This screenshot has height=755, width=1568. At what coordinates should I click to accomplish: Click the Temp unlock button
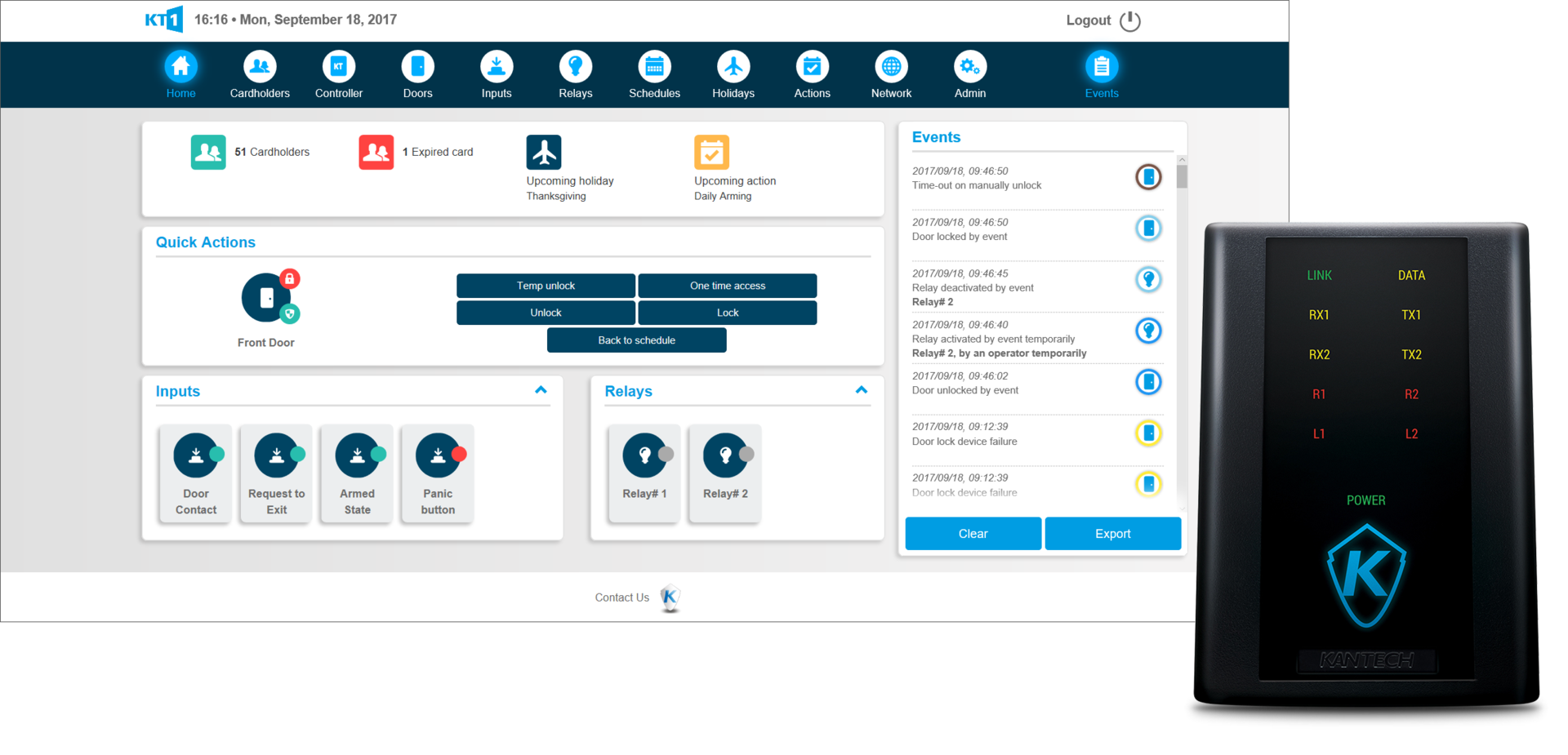click(x=546, y=286)
